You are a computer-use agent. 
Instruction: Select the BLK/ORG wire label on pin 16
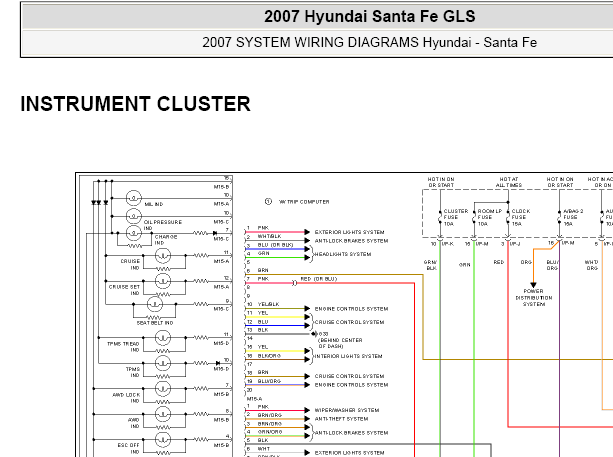click(x=269, y=356)
